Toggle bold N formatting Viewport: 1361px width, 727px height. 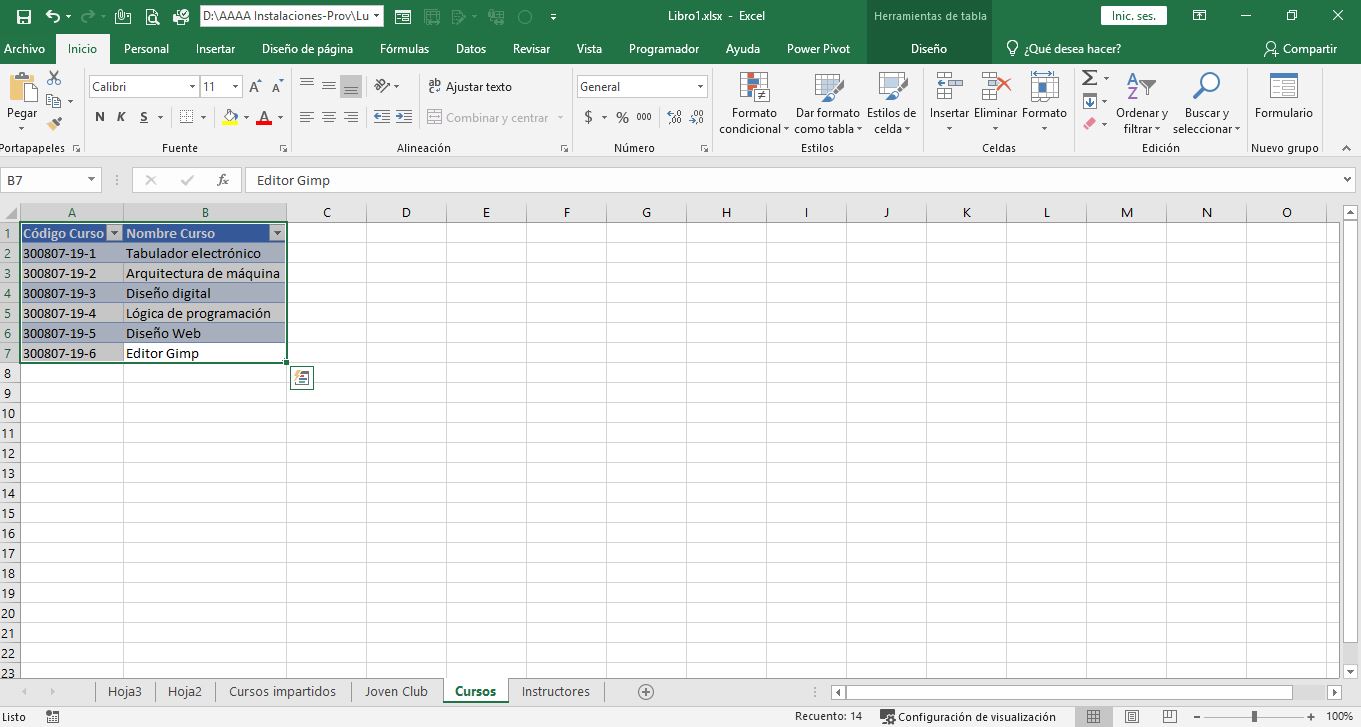point(100,118)
